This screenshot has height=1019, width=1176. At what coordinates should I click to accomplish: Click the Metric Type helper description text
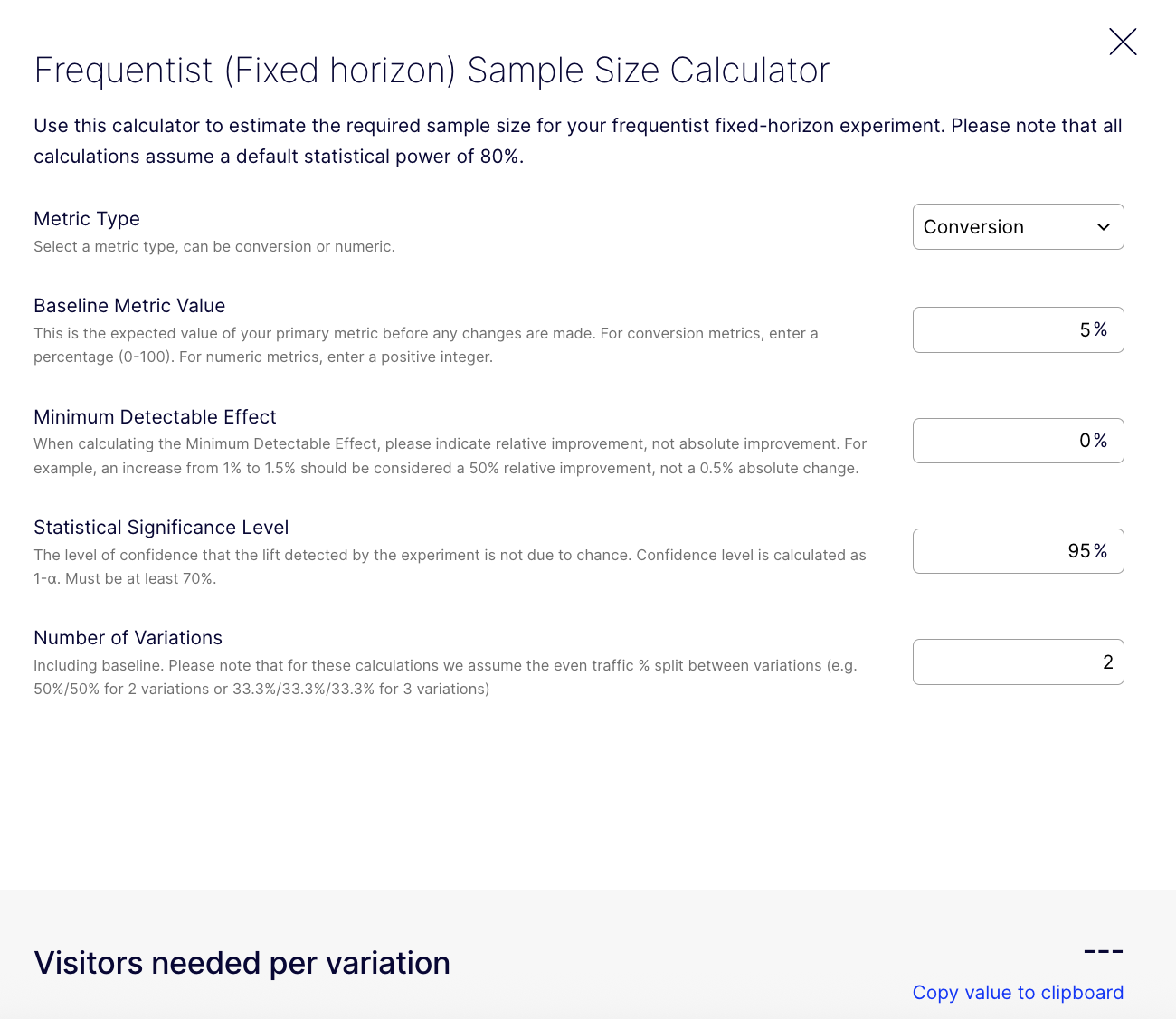214,247
